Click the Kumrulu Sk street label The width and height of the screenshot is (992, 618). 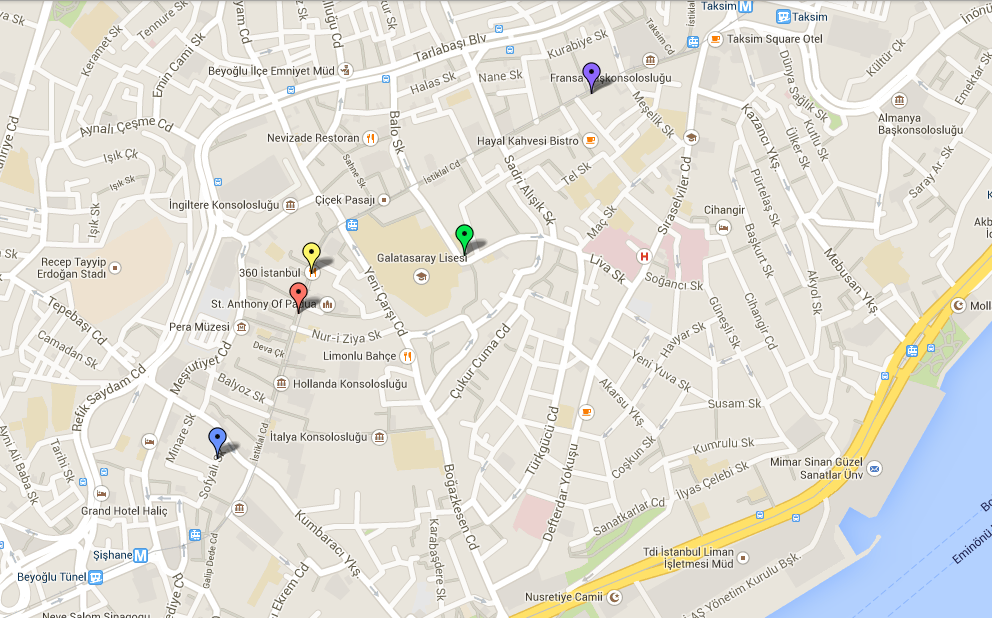(724, 445)
